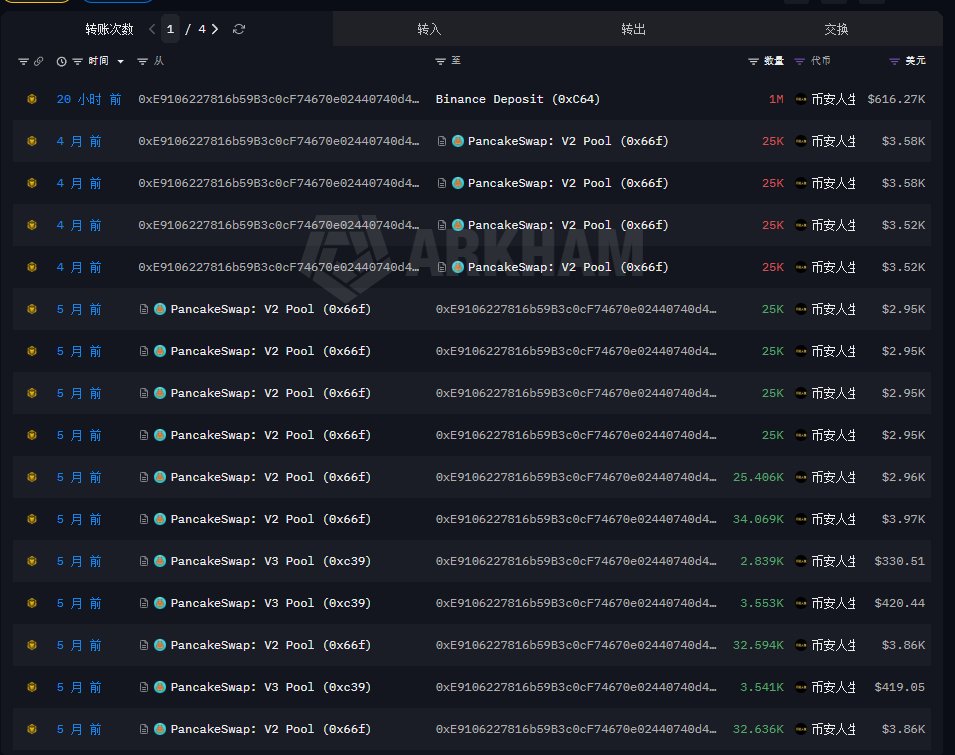Screen dimensions: 955x755
Task: Click the contract document icon in the 2.839K row
Action: click(144, 561)
